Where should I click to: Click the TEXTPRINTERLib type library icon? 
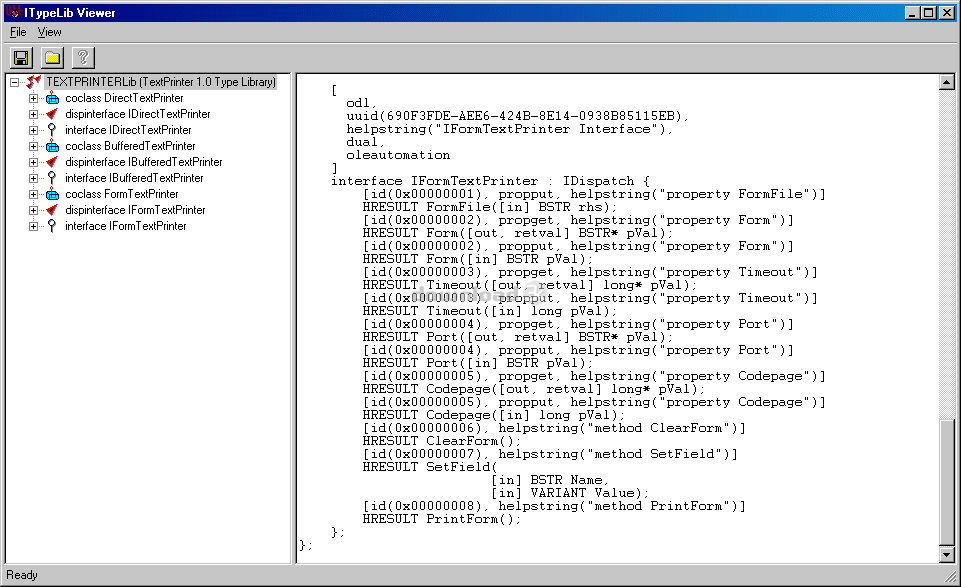[34, 81]
